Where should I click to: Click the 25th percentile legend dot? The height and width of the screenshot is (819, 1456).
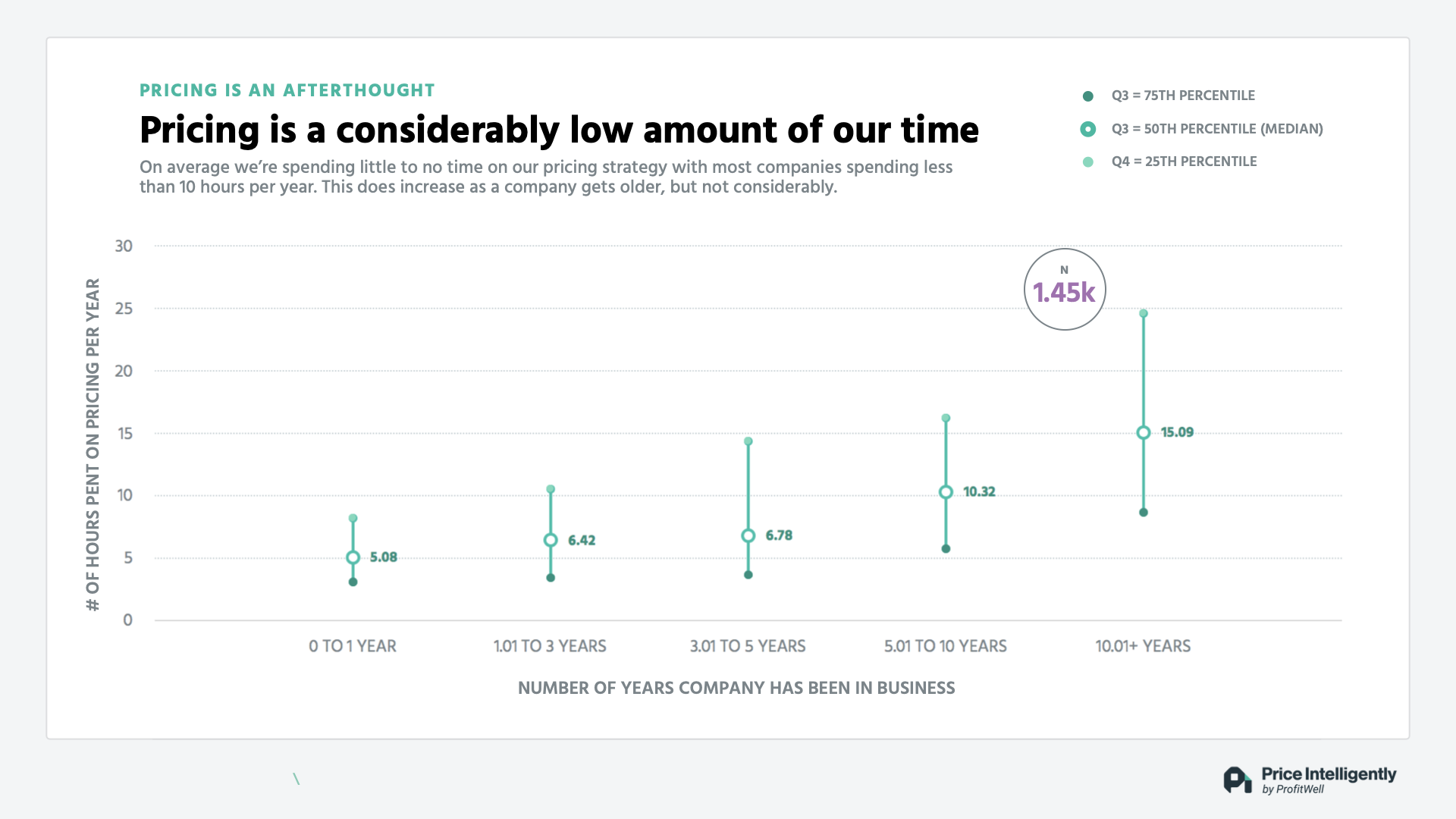click(x=1087, y=162)
